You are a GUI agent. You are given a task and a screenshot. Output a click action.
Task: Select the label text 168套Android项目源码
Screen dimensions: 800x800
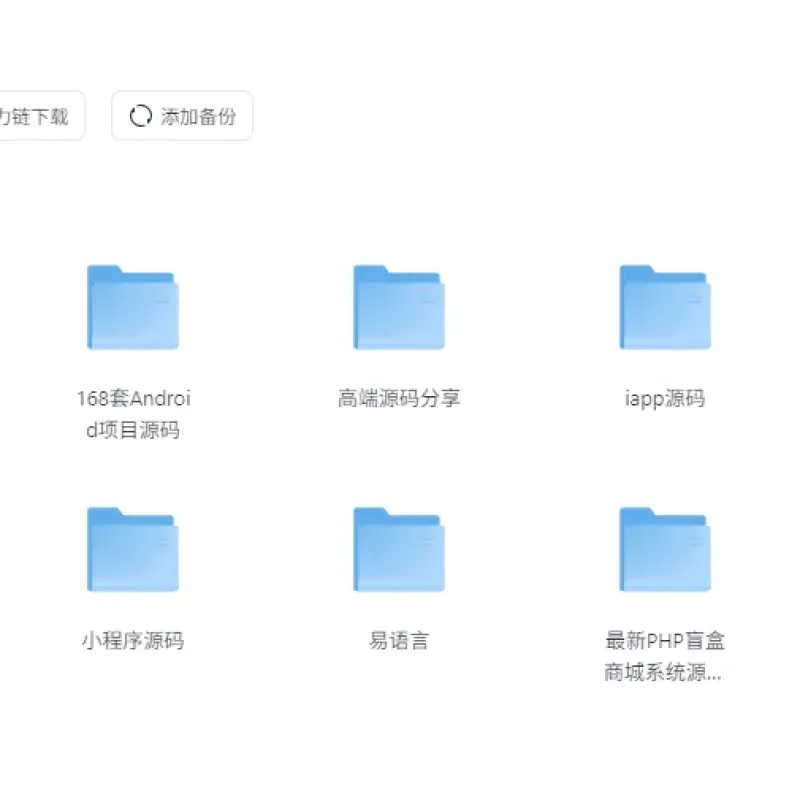pos(133,414)
